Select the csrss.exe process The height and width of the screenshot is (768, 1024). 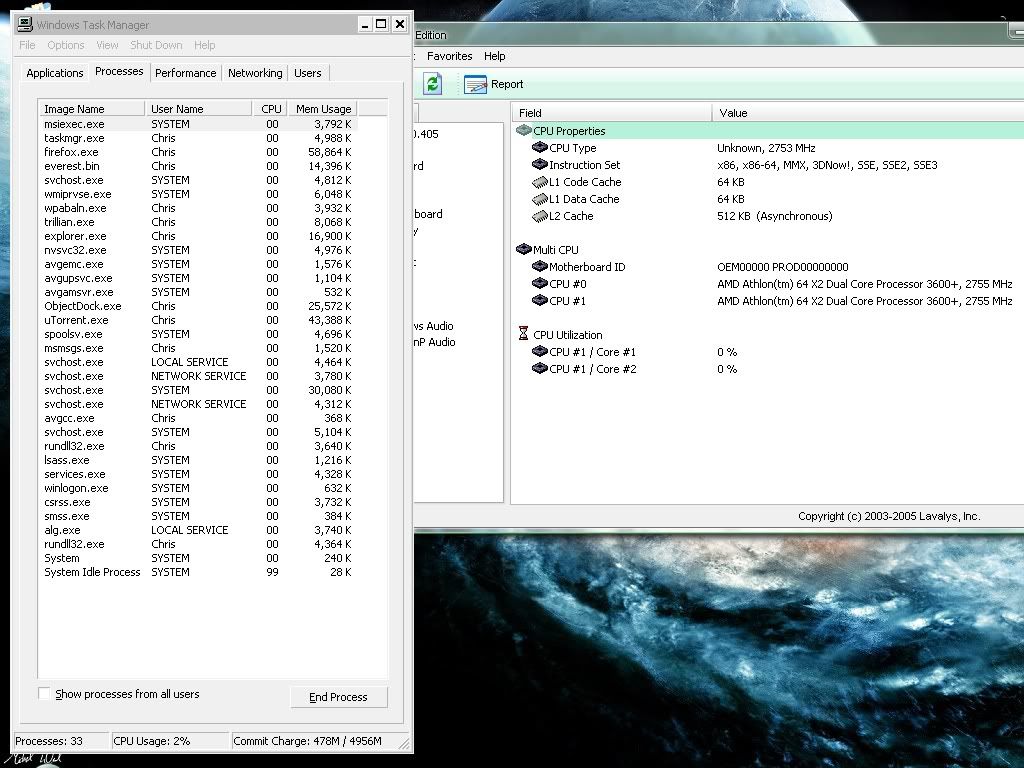pos(199,502)
